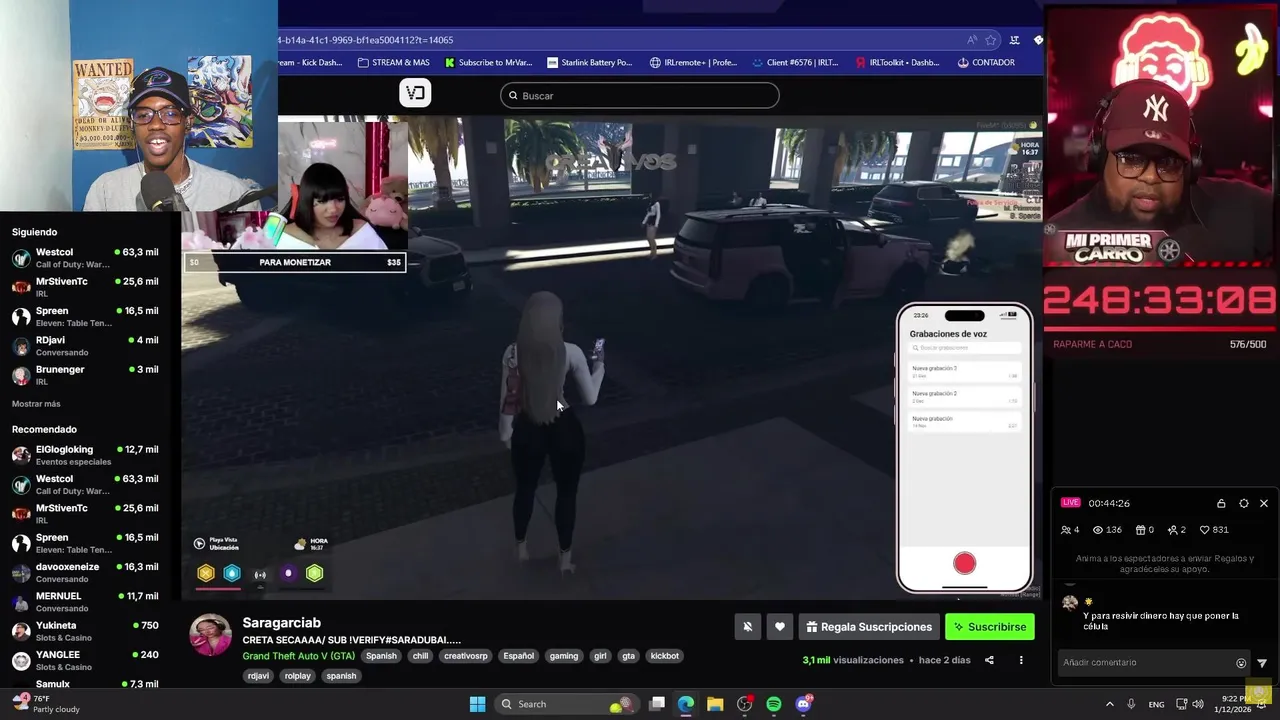Click the red record button on phone
The height and width of the screenshot is (720, 1280).
(x=964, y=564)
